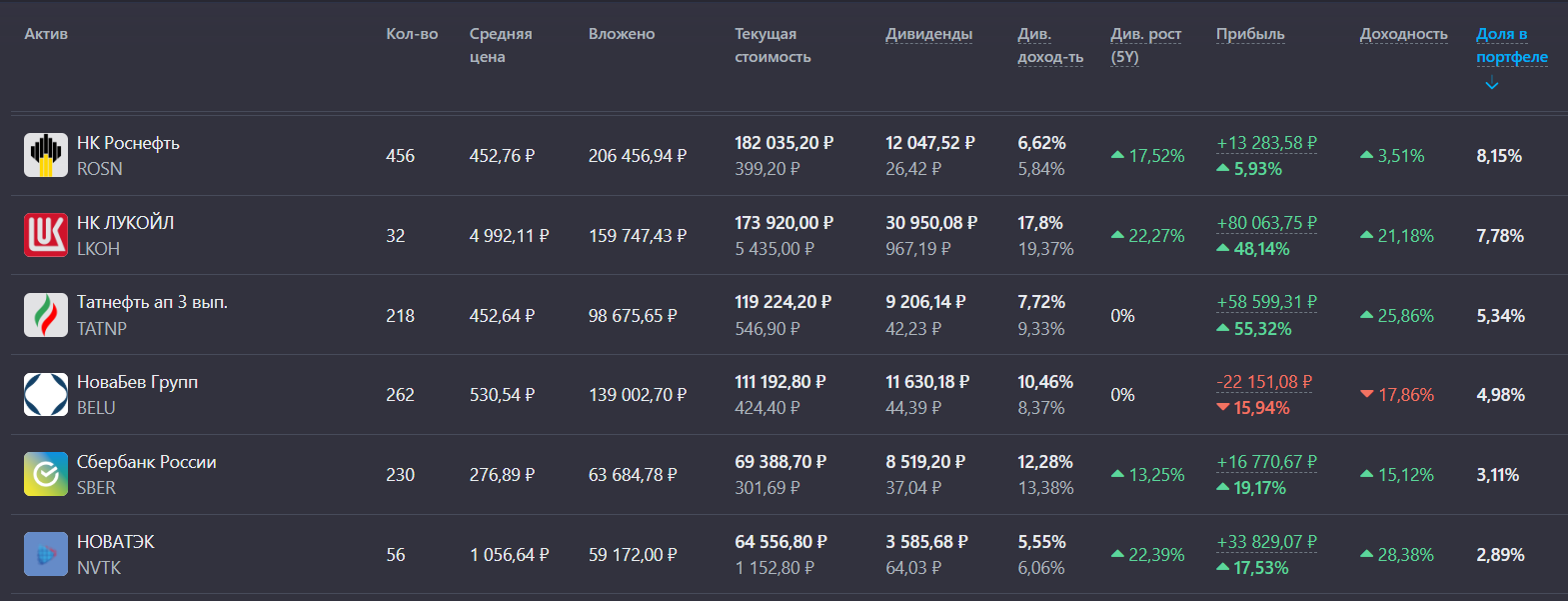Screen dimensions: 1568x601
Task: Click the Див. рост (5Y) header
Action: (1144, 45)
